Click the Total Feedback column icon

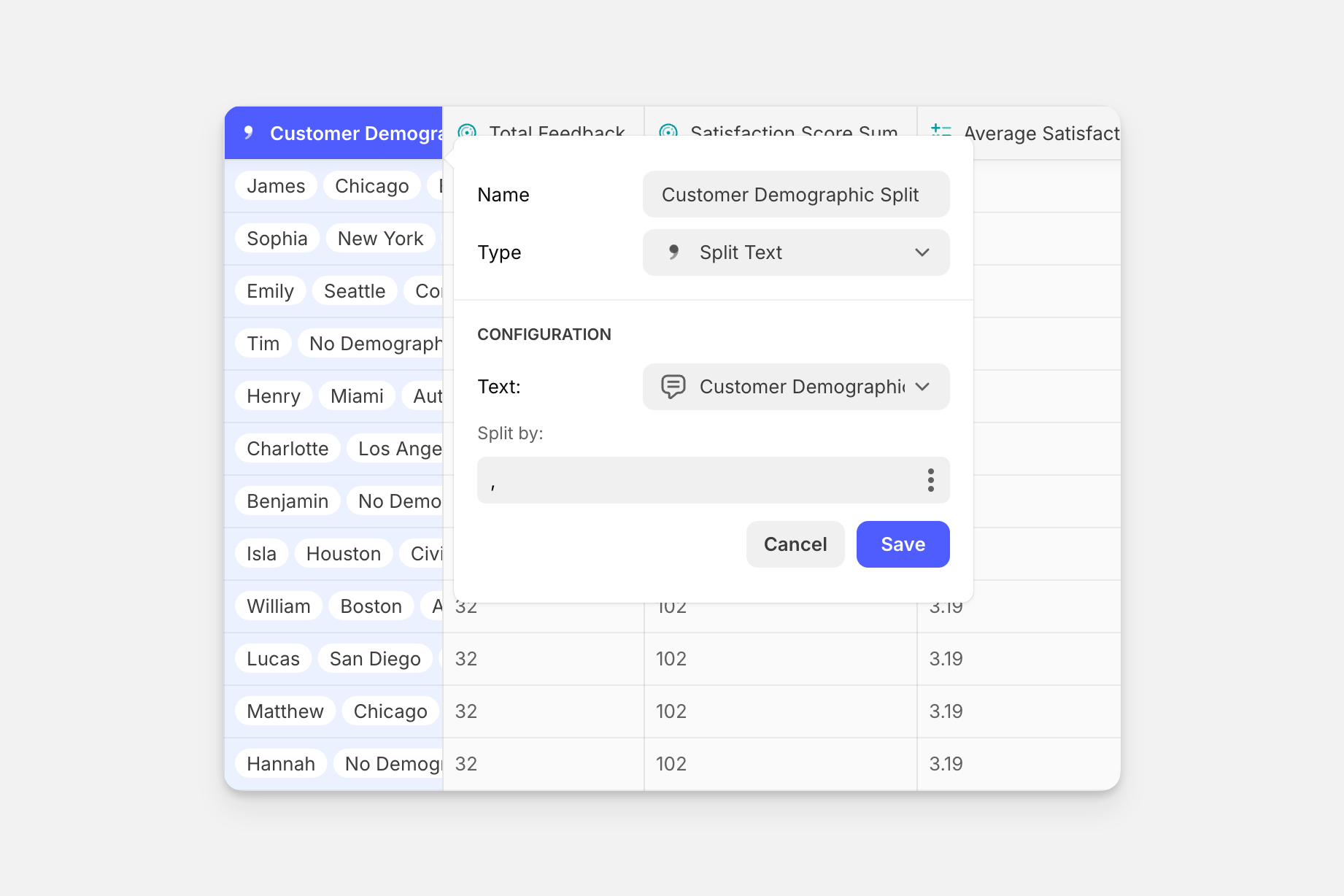(467, 130)
